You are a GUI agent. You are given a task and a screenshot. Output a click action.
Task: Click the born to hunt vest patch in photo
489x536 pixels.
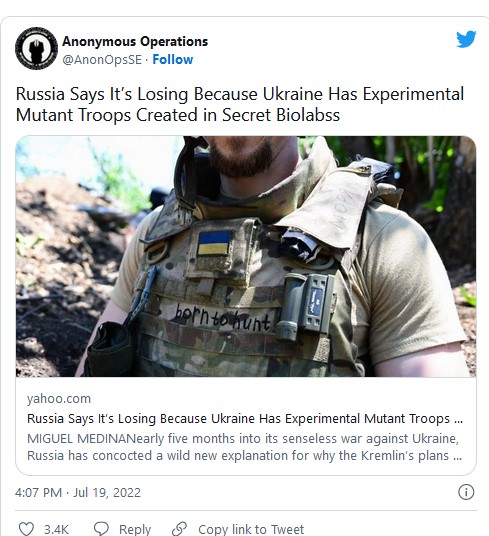tap(222, 319)
